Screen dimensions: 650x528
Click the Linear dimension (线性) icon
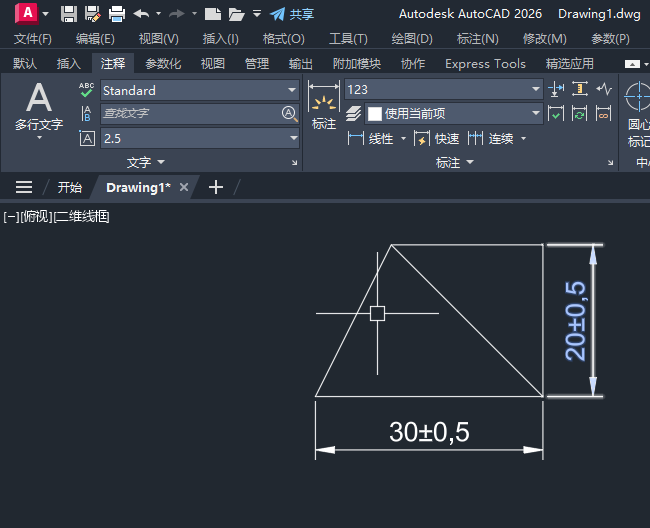pos(355,139)
